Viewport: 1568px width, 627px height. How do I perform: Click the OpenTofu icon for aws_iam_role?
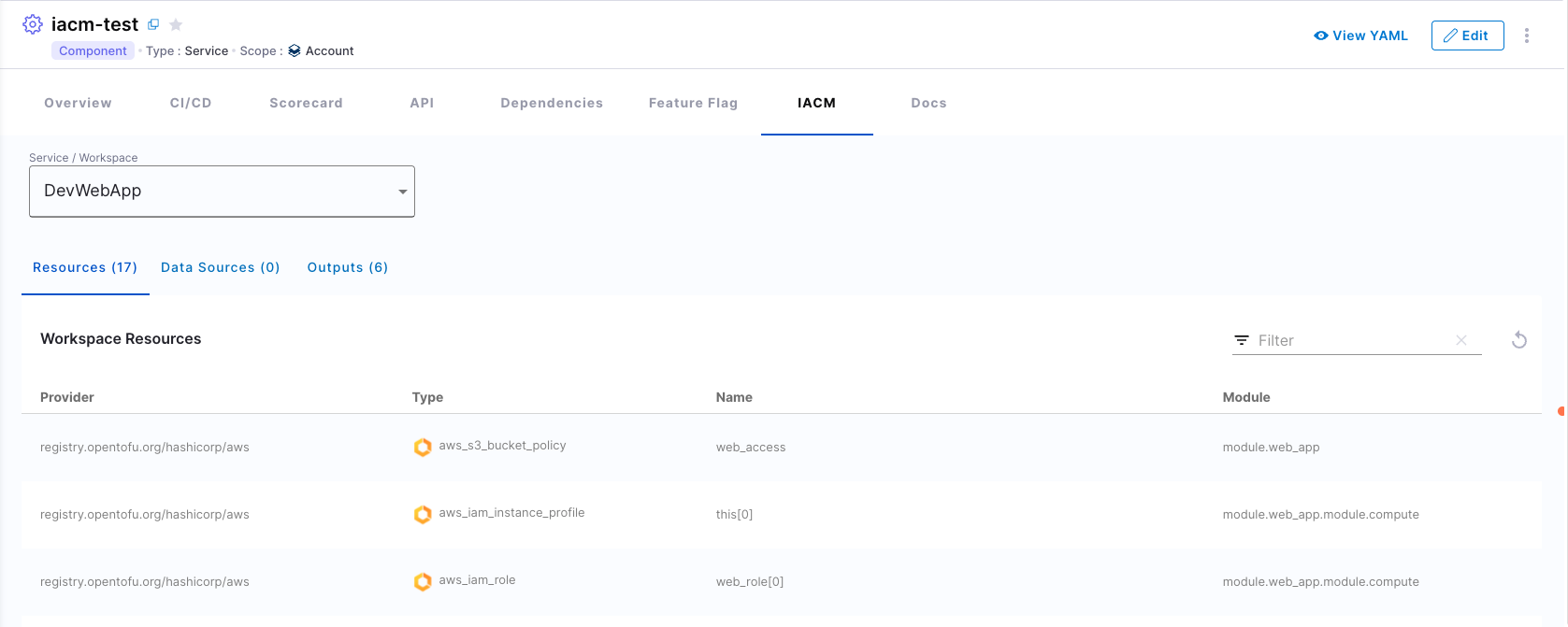click(423, 581)
